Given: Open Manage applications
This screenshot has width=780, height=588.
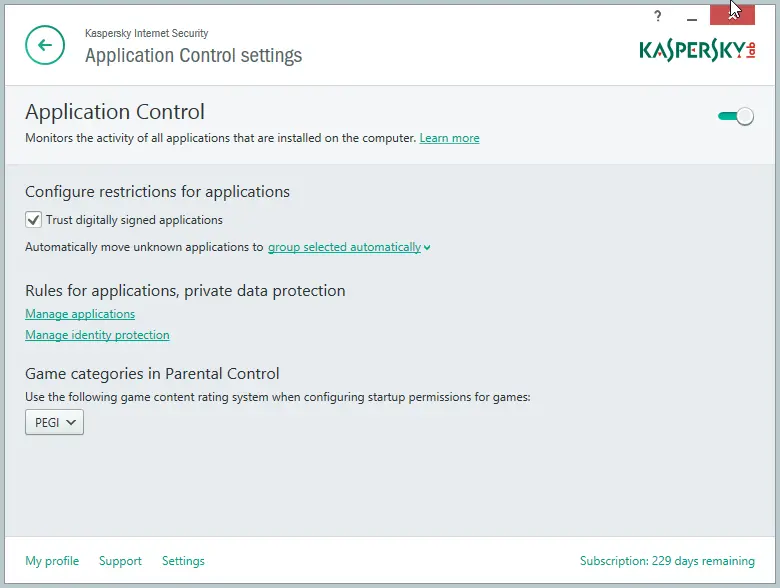Looking at the screenshot, I should (80, 314).
